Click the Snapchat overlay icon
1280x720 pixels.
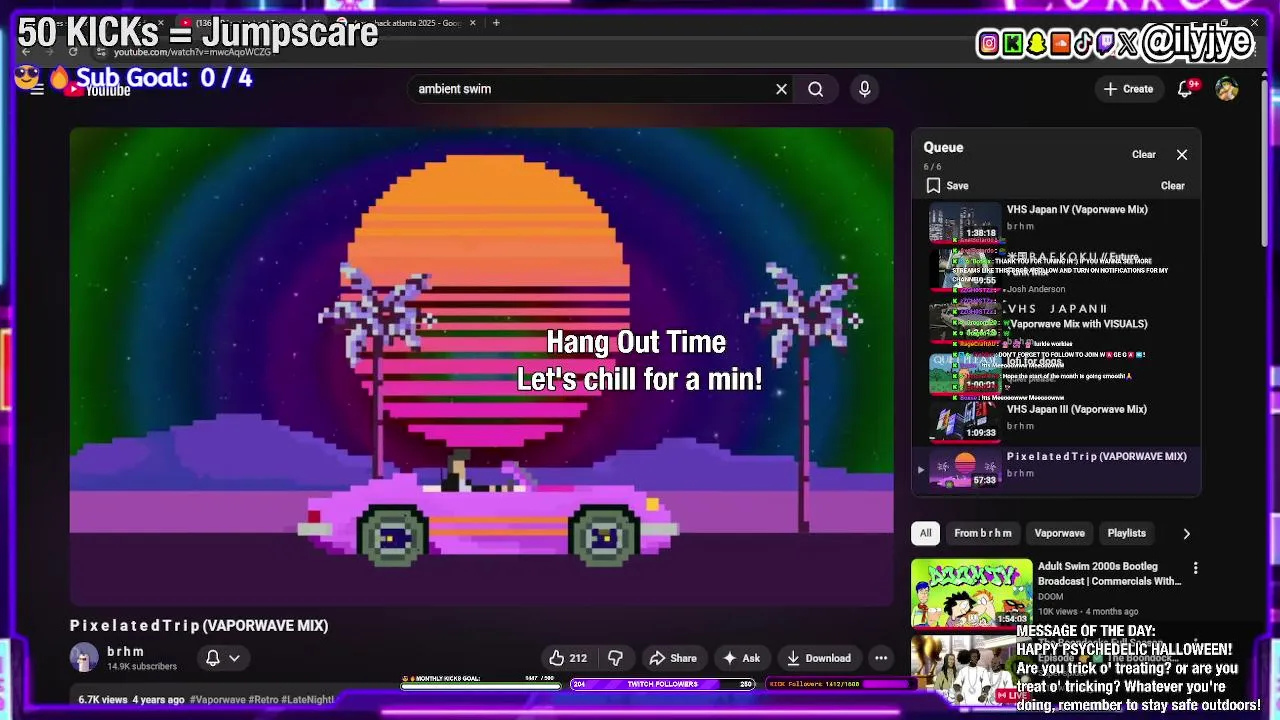tap(1037, 43)
